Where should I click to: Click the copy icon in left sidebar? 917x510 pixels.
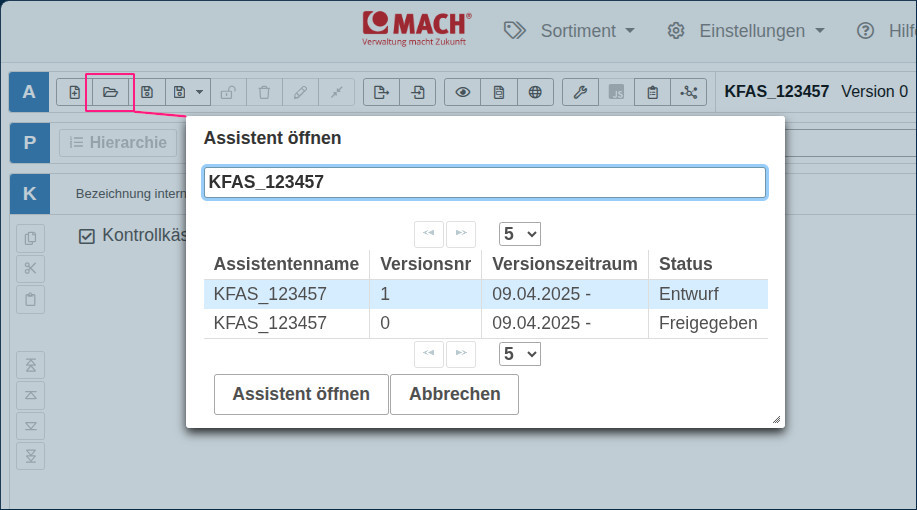point(30,238)
